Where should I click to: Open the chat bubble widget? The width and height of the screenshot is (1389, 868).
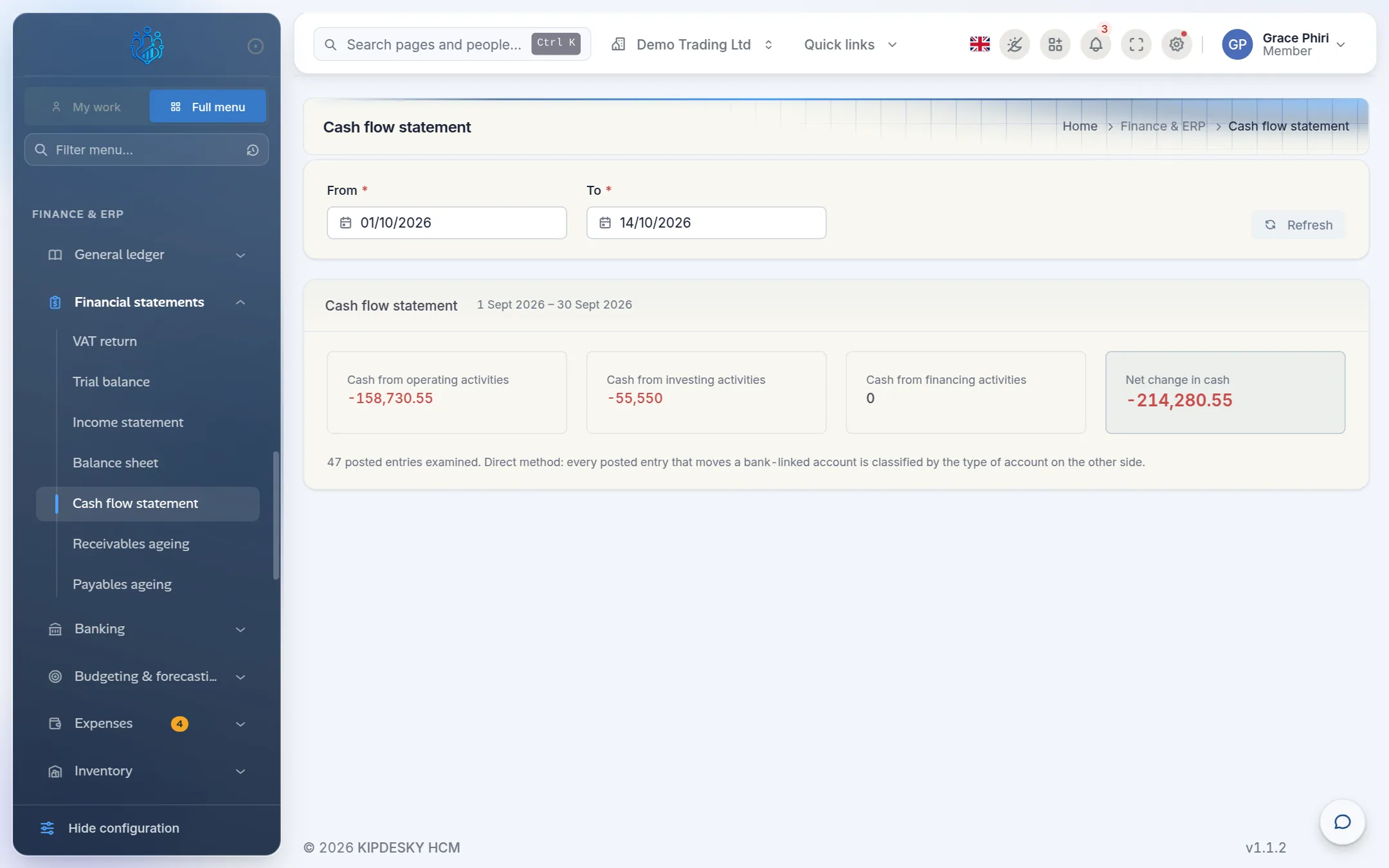1342,822
